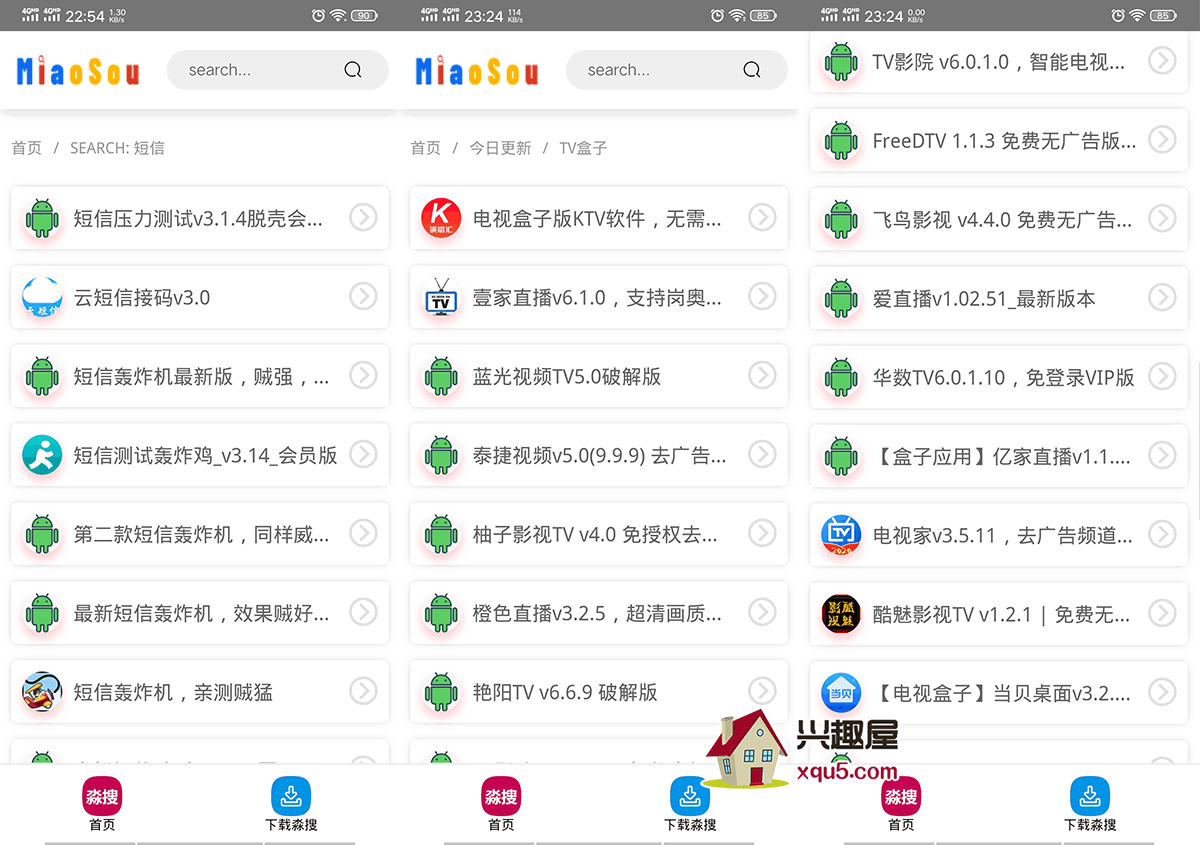Tap the 淼搜 首页 icon on the right phone screen
This screenshot has height=845, width=1200.
coord(901,796)
